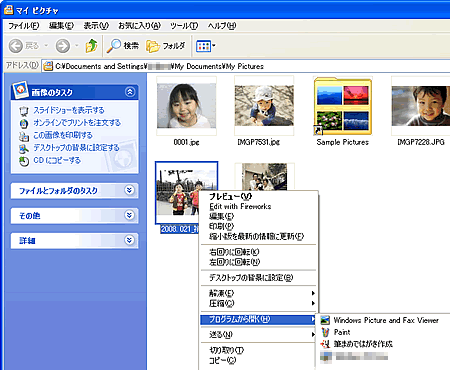Expand the 送る(N) submenu
Image resolution: width=450 pixels, height=370 pixels.
click(258, 335)
